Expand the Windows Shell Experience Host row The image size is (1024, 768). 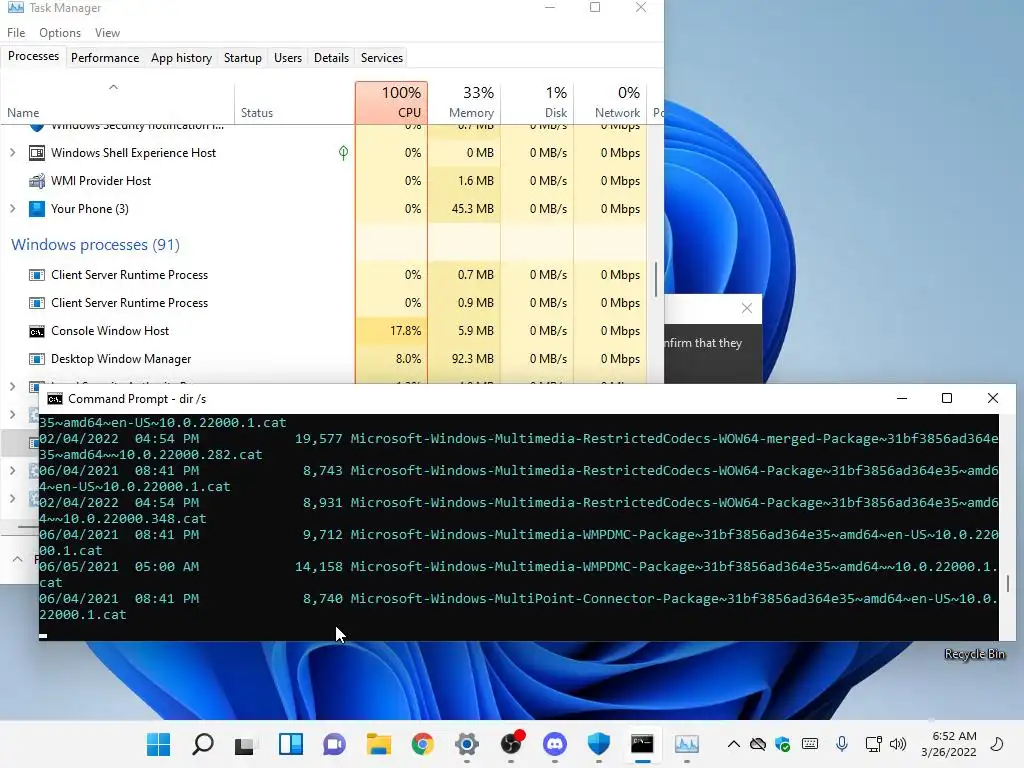coord(12,153)
